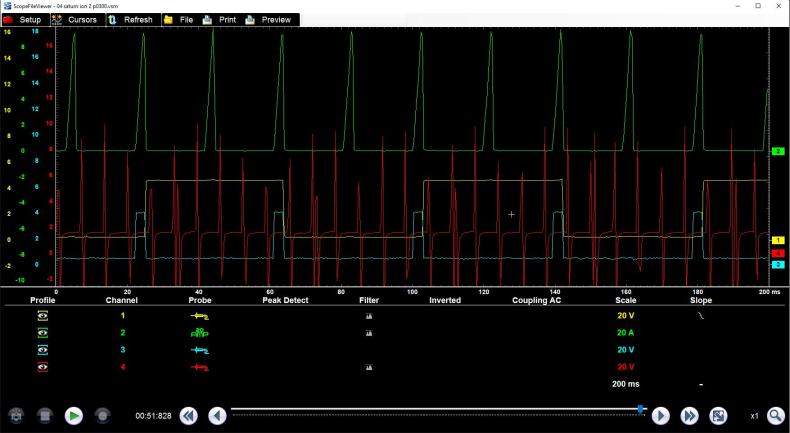Click channel 2 green amp probe icon
The height and width of the screenshot is (433, 790).
click(x=200, y=332)
